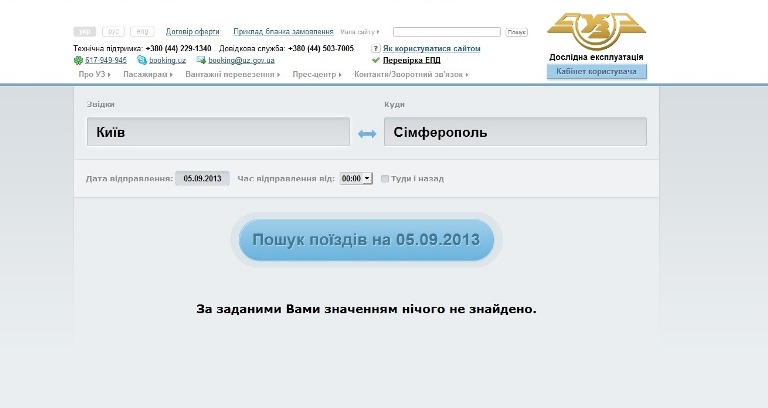The image size is (768, 408).
Task: Click the green checkmark EPD icon
Action: (x=375, y=60)
